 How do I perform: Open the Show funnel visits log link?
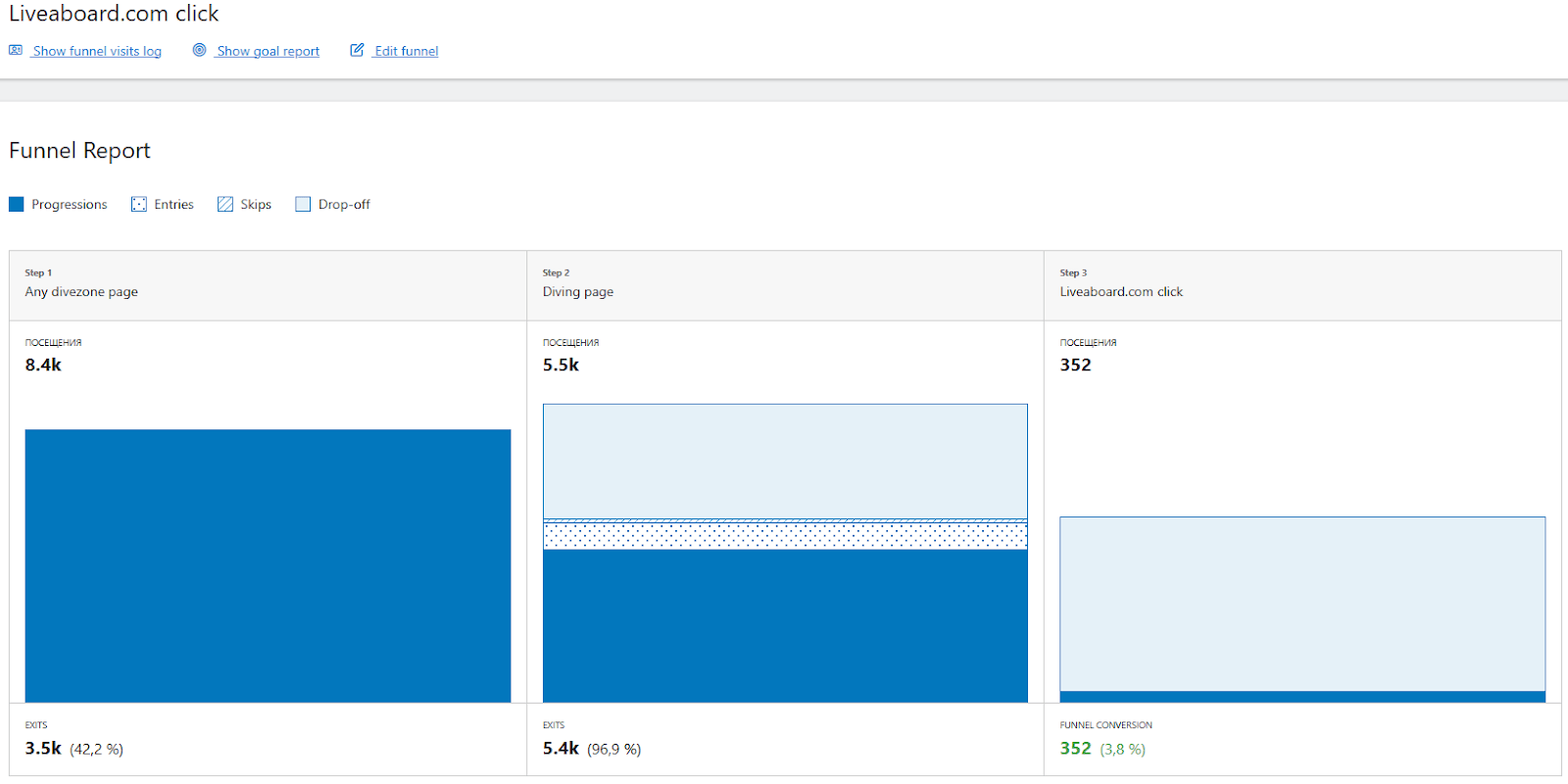tap(96, 51)
